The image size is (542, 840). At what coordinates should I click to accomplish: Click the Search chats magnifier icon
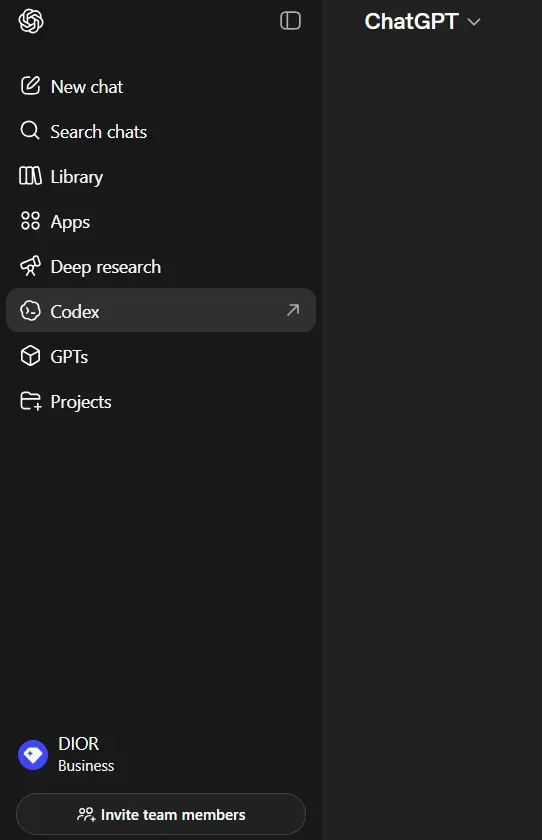pyautogui.click(x=30, y=131)
